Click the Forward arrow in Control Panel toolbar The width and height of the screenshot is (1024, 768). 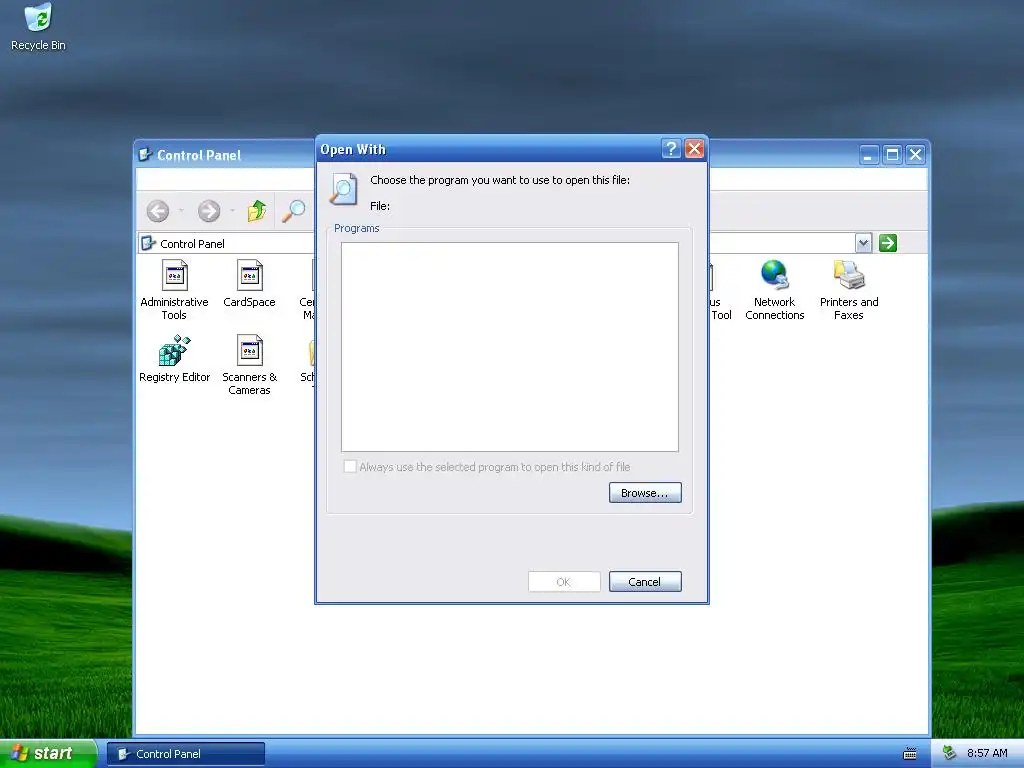pyautogui.click(x=209, y=211)
